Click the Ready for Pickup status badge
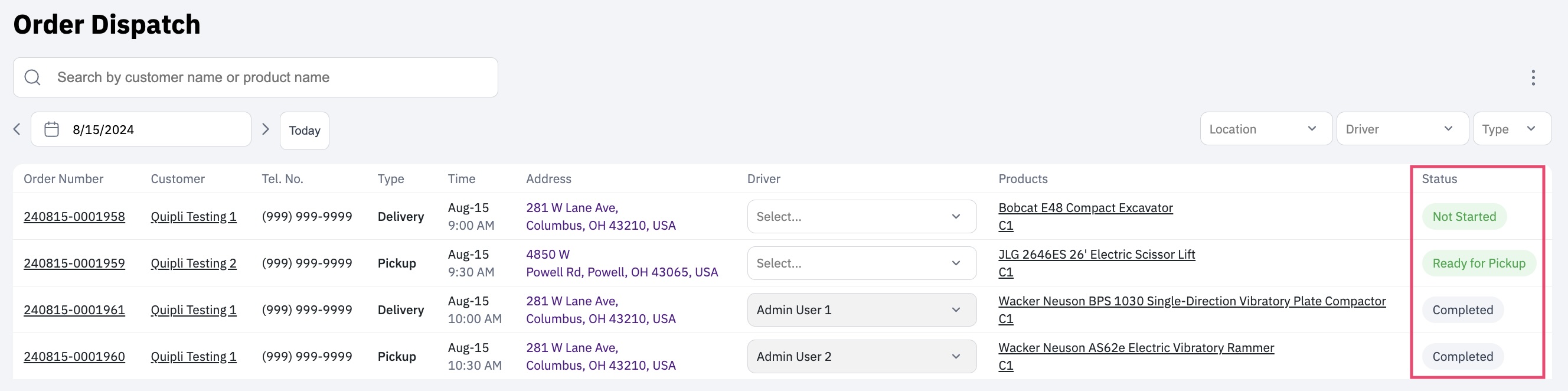Screen dimensions: 1568x391 1478,263
